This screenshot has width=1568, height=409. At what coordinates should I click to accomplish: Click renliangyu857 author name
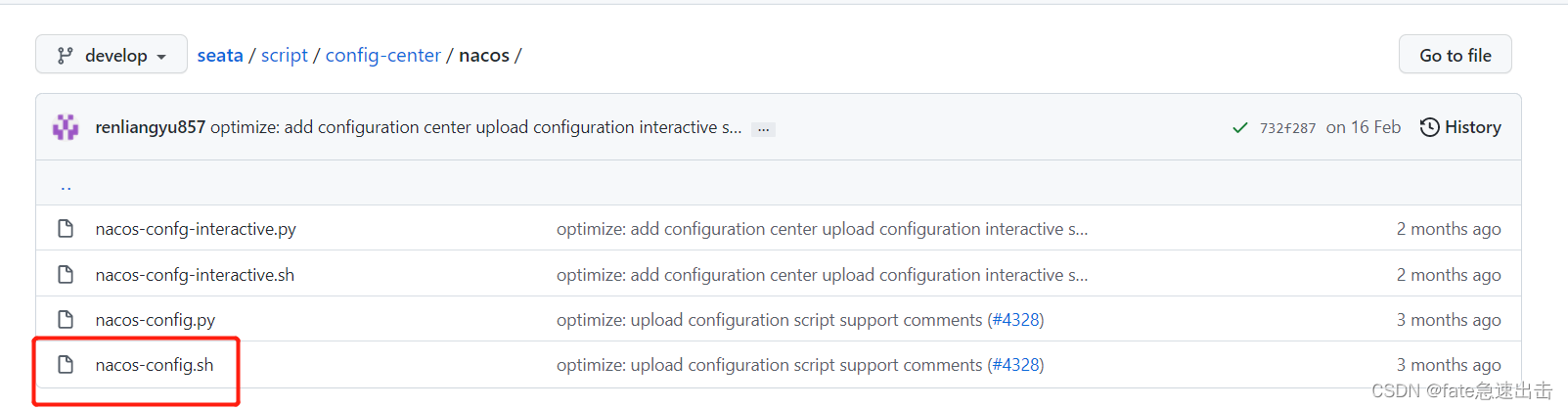pos(150,127)
